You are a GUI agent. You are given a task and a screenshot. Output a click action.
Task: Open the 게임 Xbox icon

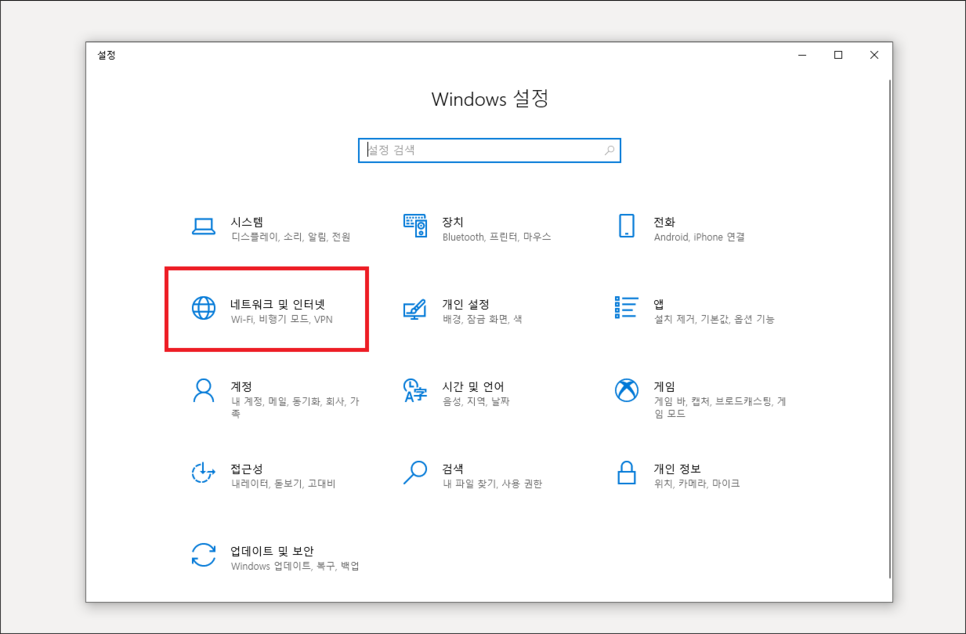(x=627, y=390)
